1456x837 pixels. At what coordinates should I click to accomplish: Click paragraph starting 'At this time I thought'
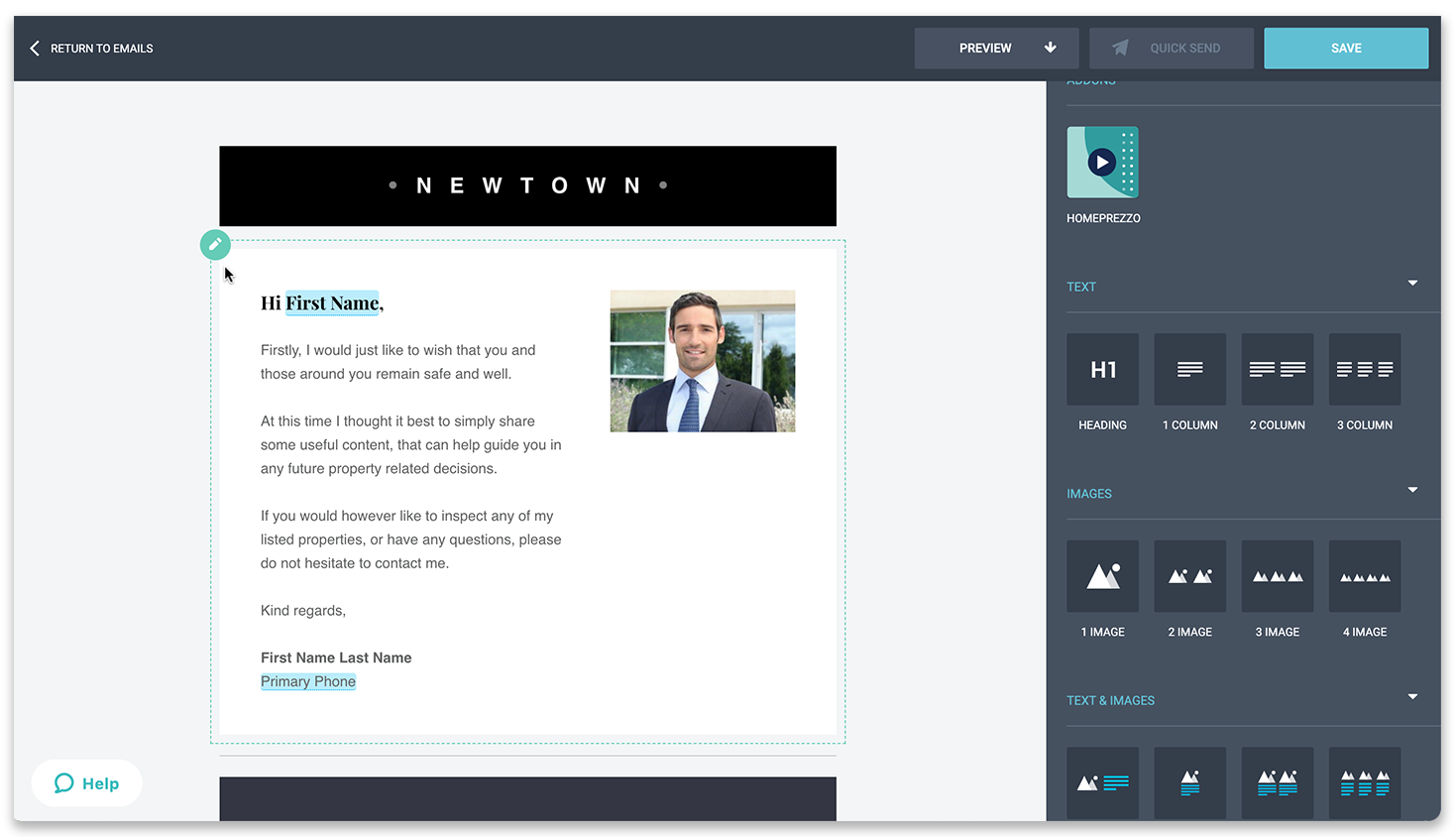[x=411, y=444]
